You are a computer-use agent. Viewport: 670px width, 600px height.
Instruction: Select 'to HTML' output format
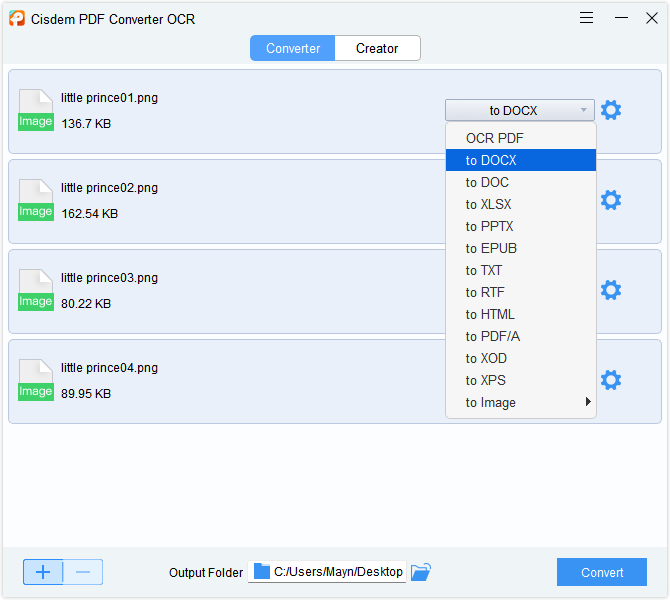[520, 314]
